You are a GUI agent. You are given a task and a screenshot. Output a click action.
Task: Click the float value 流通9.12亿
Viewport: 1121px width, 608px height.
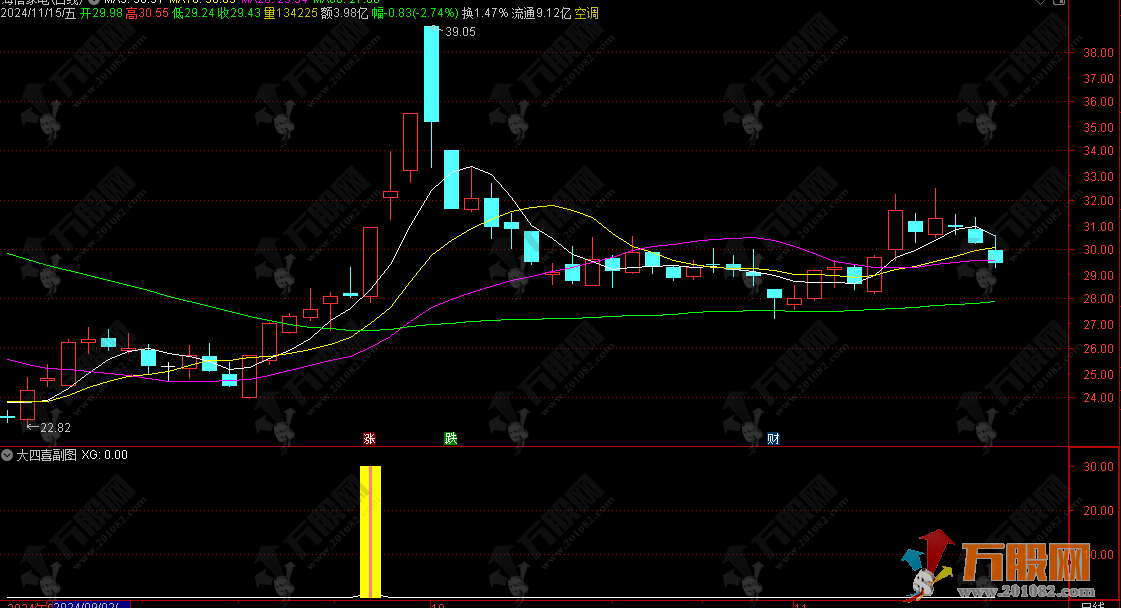point(541,13)
